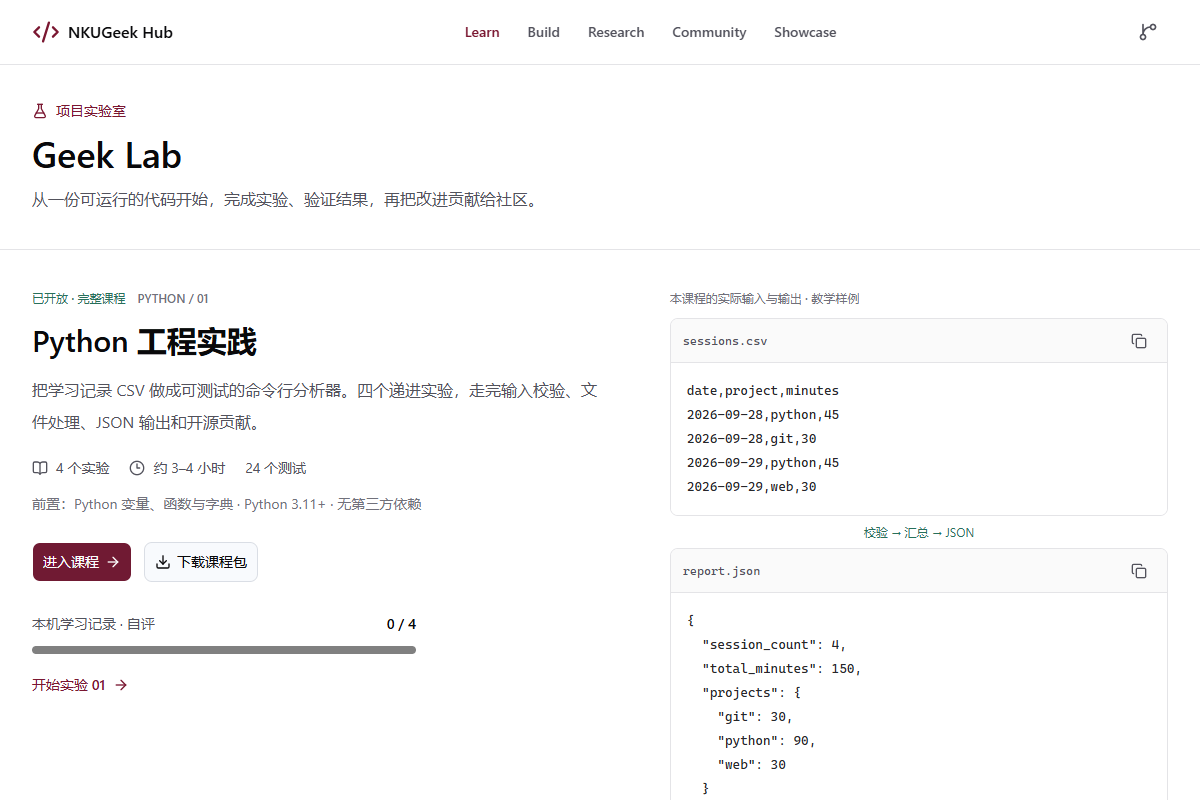Go to the Research navigation item

click(x=616, y=32)
